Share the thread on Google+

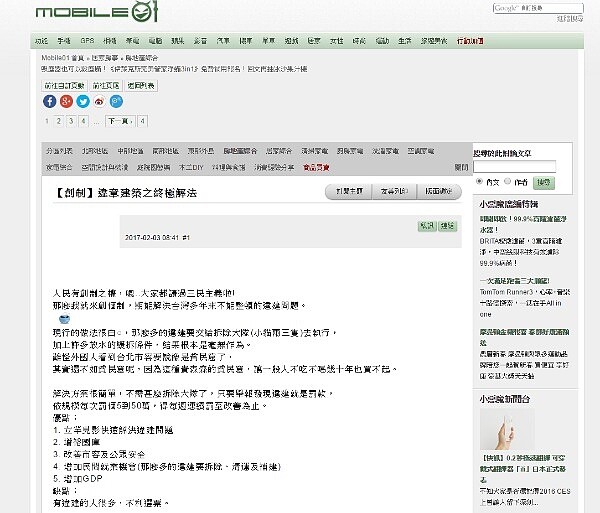[x=66, y=101]
